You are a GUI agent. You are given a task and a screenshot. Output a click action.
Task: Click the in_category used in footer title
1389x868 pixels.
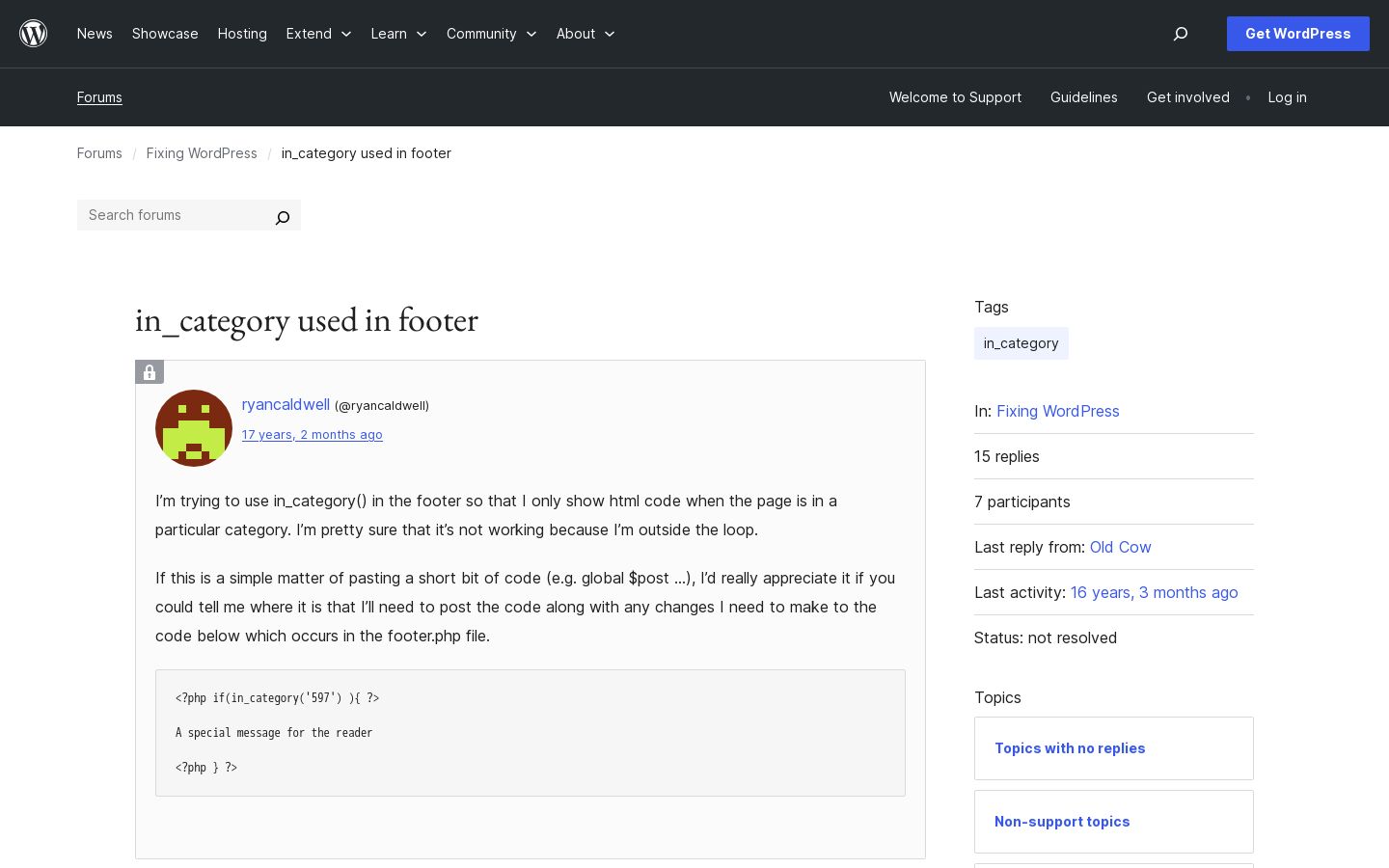point(307,320)
